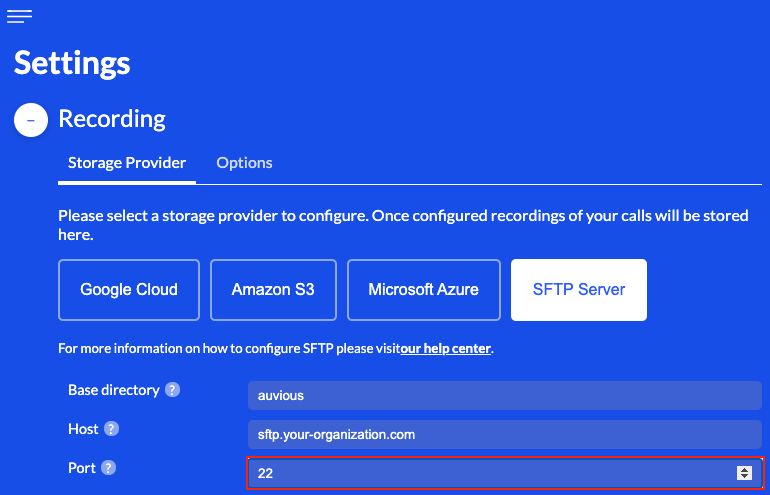The image size is (770, 495).
Task: Collapse the Recording section
Action: point(30,120)
